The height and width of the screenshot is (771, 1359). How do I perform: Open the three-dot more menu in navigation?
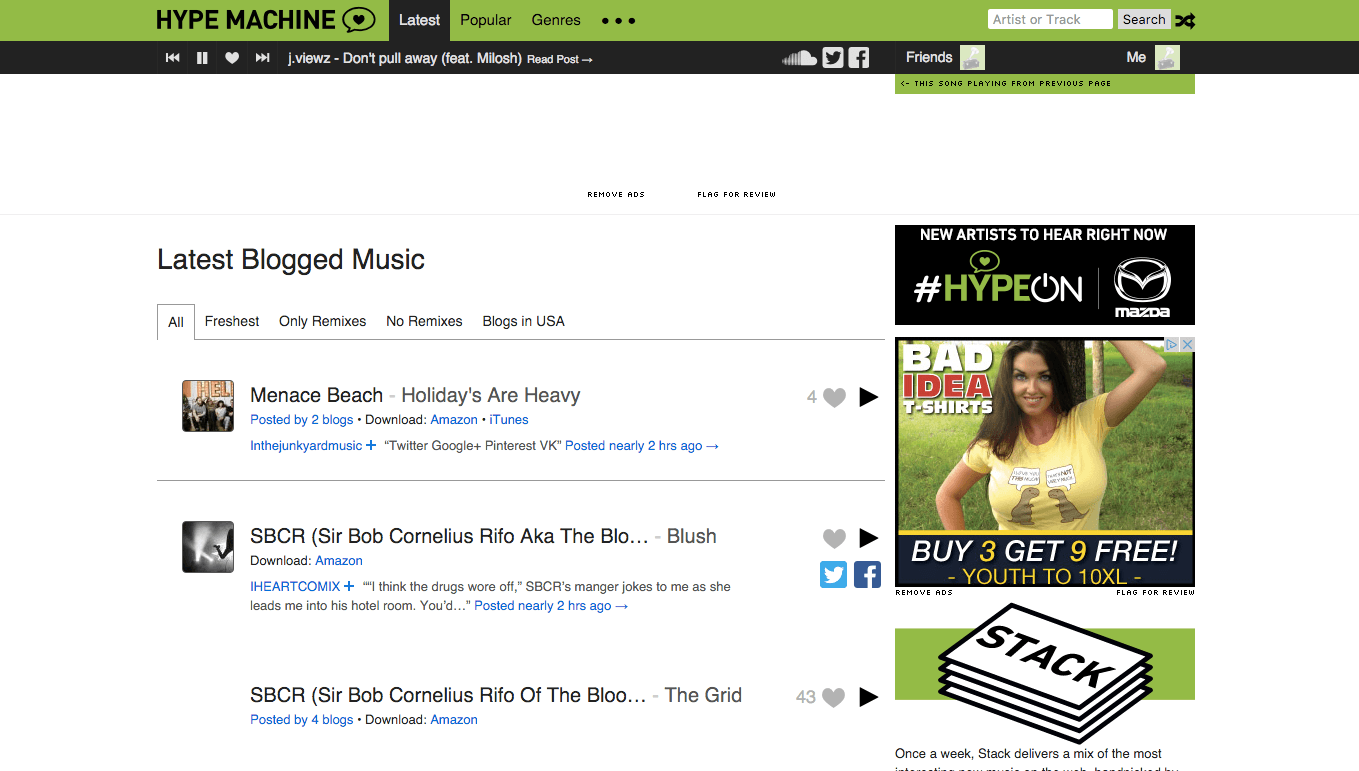tap(619, 20)
